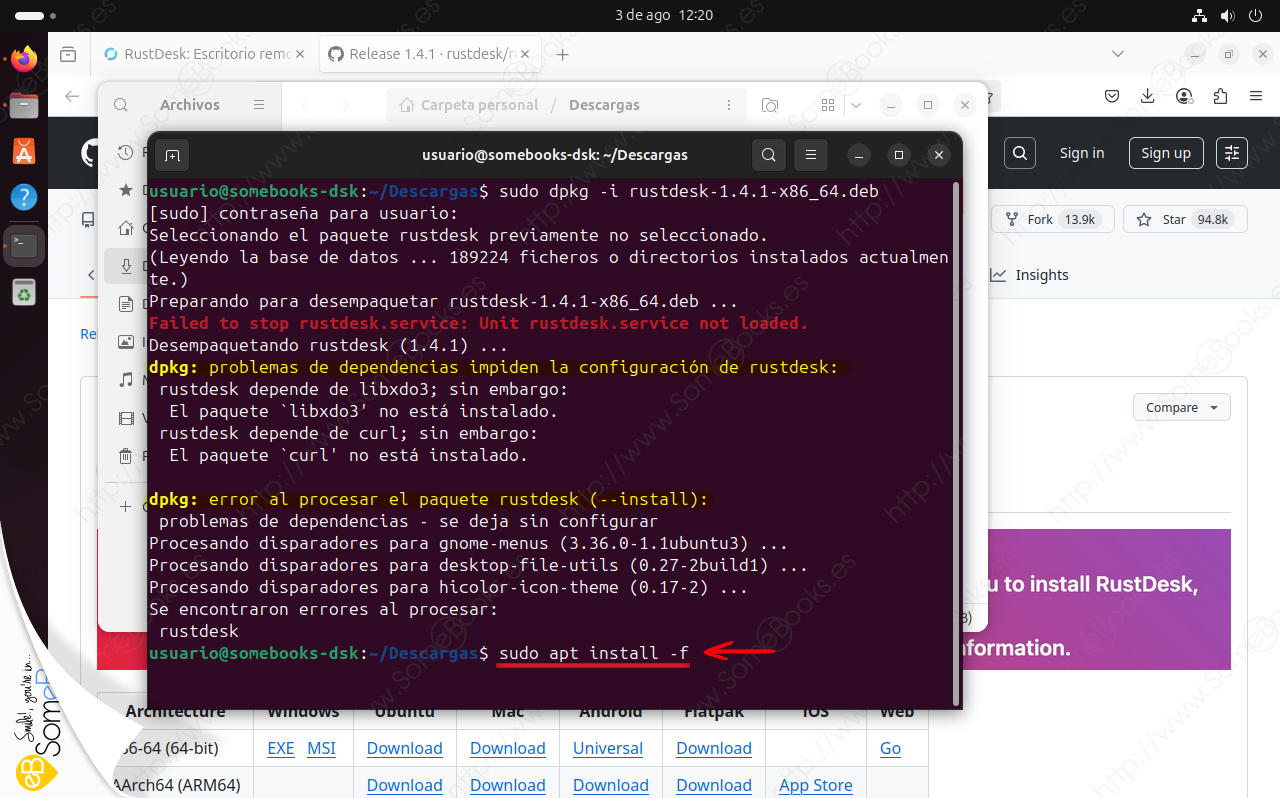Open system power menu icon
Screen dimensions: 1280x798
click(1258, 15)
